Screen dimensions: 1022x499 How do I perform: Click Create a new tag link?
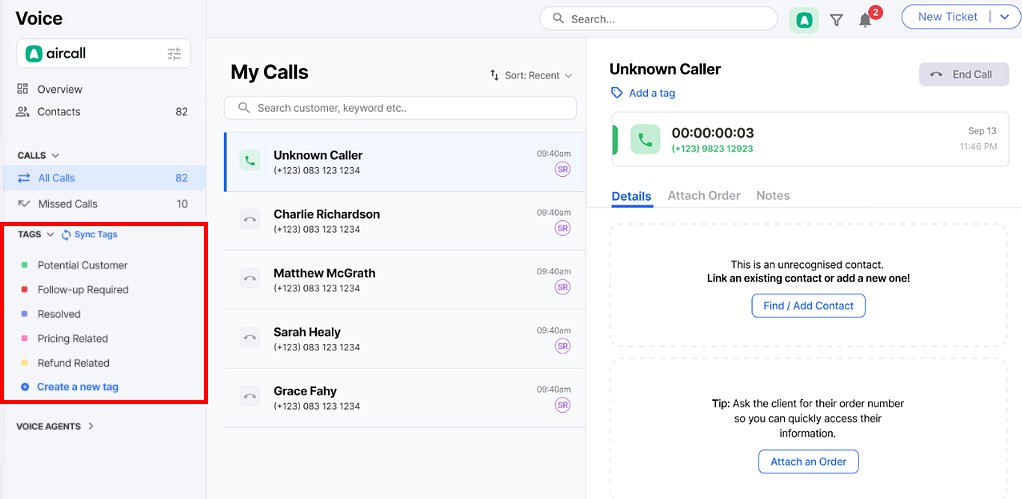[x=78, y=387]
